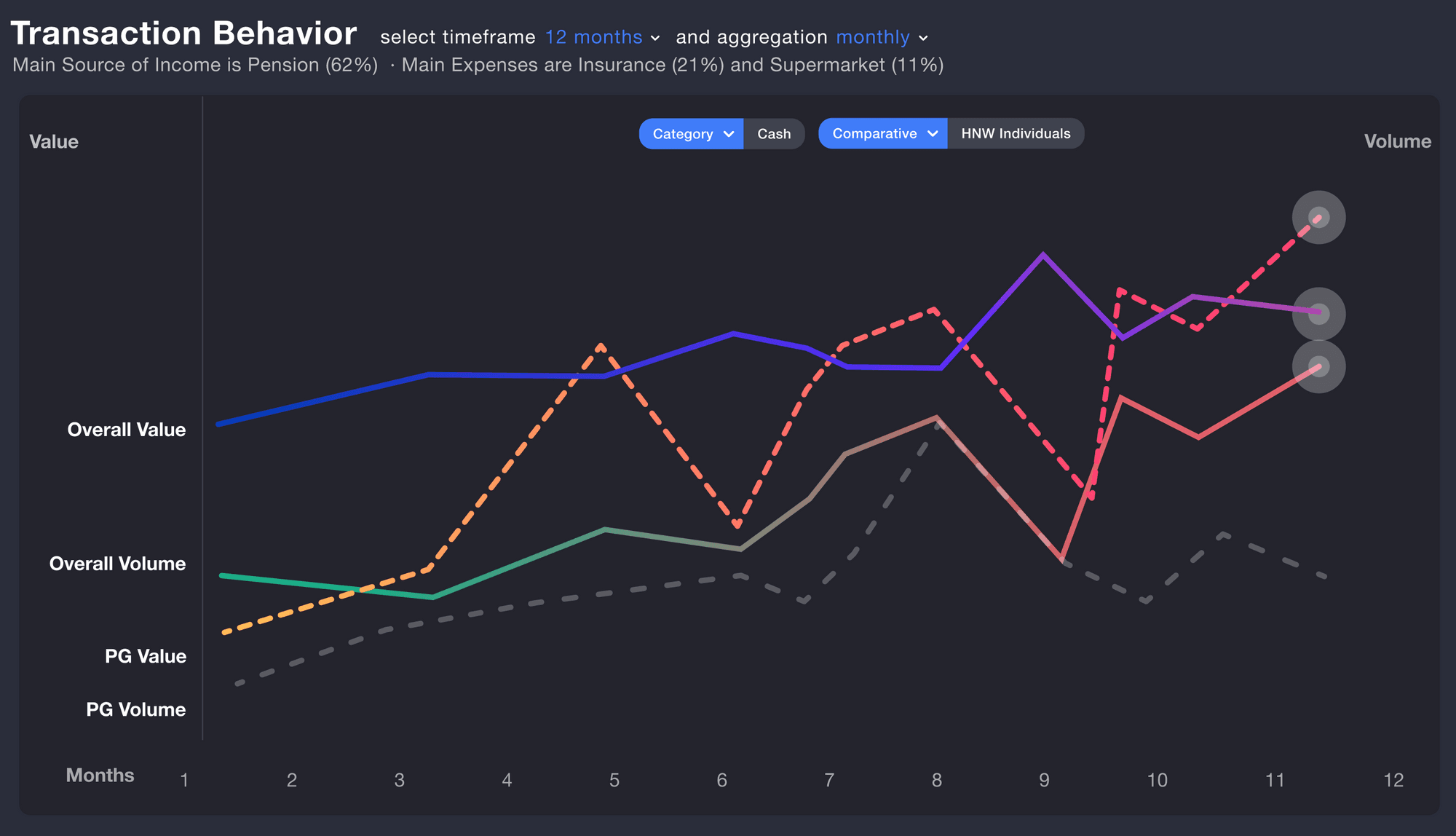Select the HNW Individuals chip
This screenshot has width=1456, height=836.
pos(1016,134)
